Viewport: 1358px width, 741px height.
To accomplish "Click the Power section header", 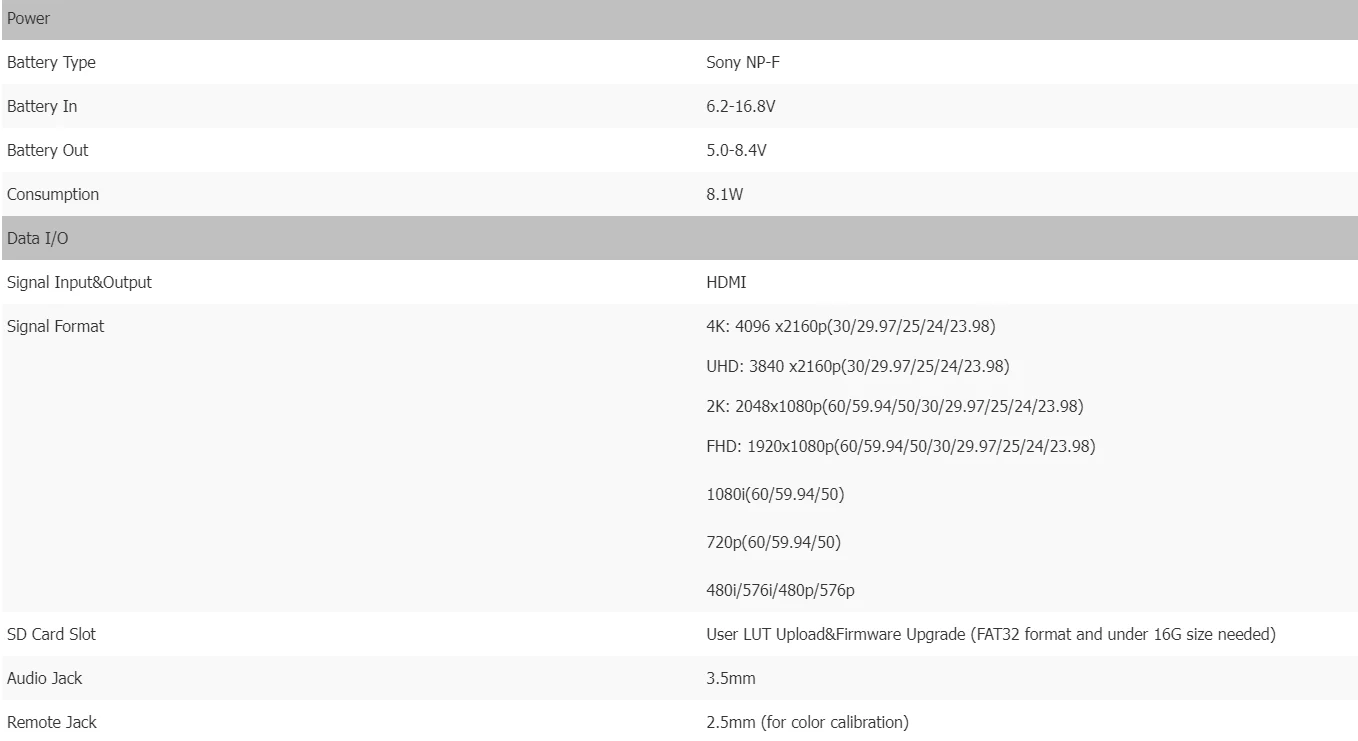I will coord(679,19).
